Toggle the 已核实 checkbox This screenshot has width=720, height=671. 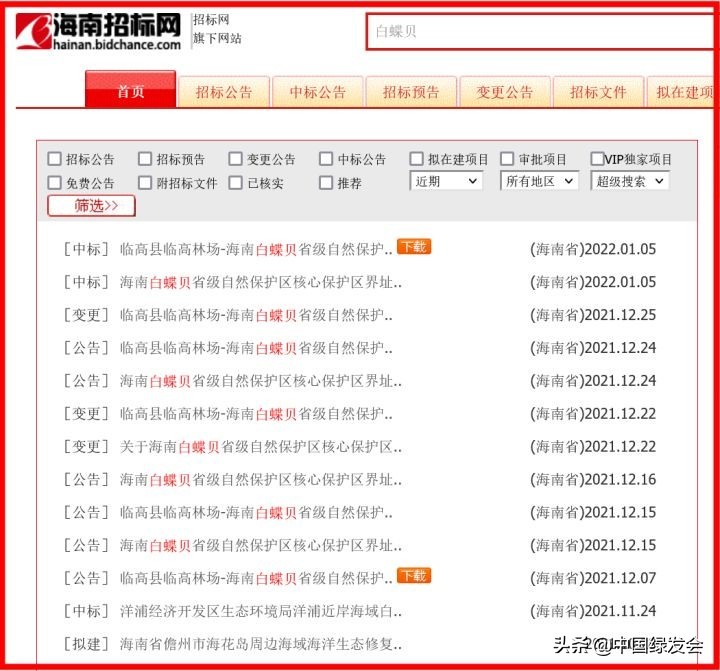click(236, 183)
